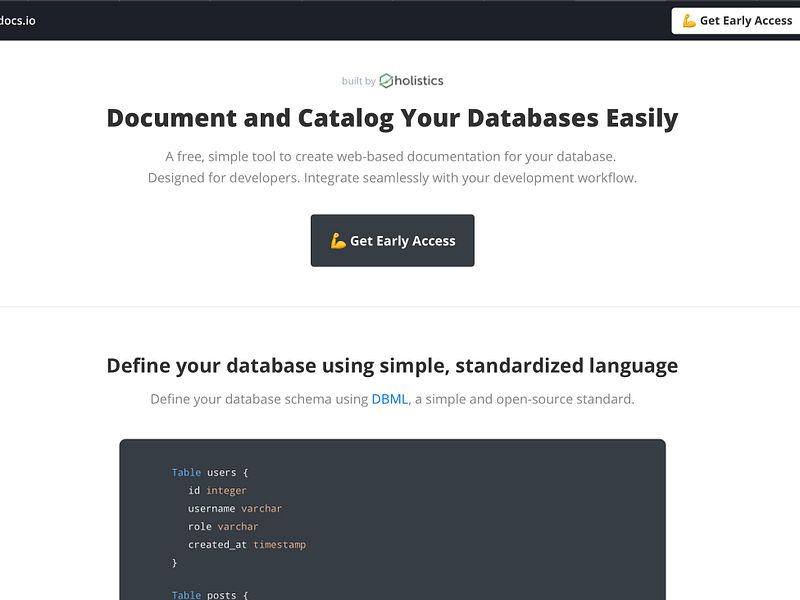Viewport: 800px width, 600px height.
Task: Click the docs.io site name in header
Action: [x=17, y=21]
